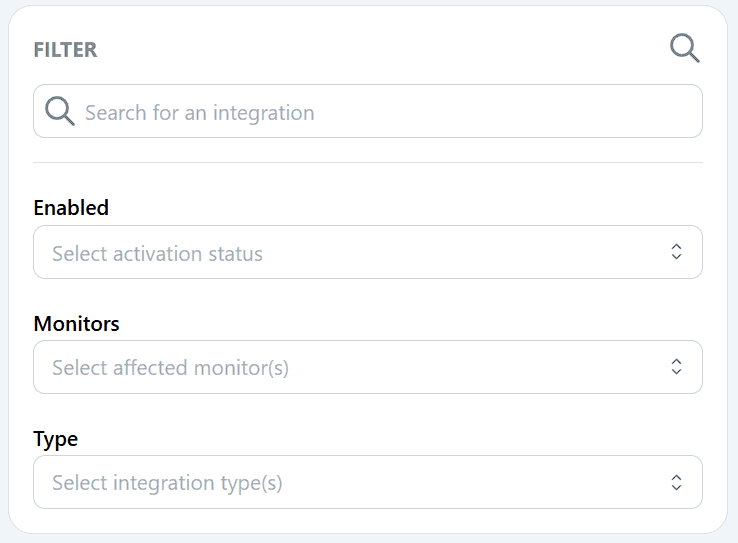Click the up-down chevron in the Enabled selector

pyautogui.click(x=676, y=252)
